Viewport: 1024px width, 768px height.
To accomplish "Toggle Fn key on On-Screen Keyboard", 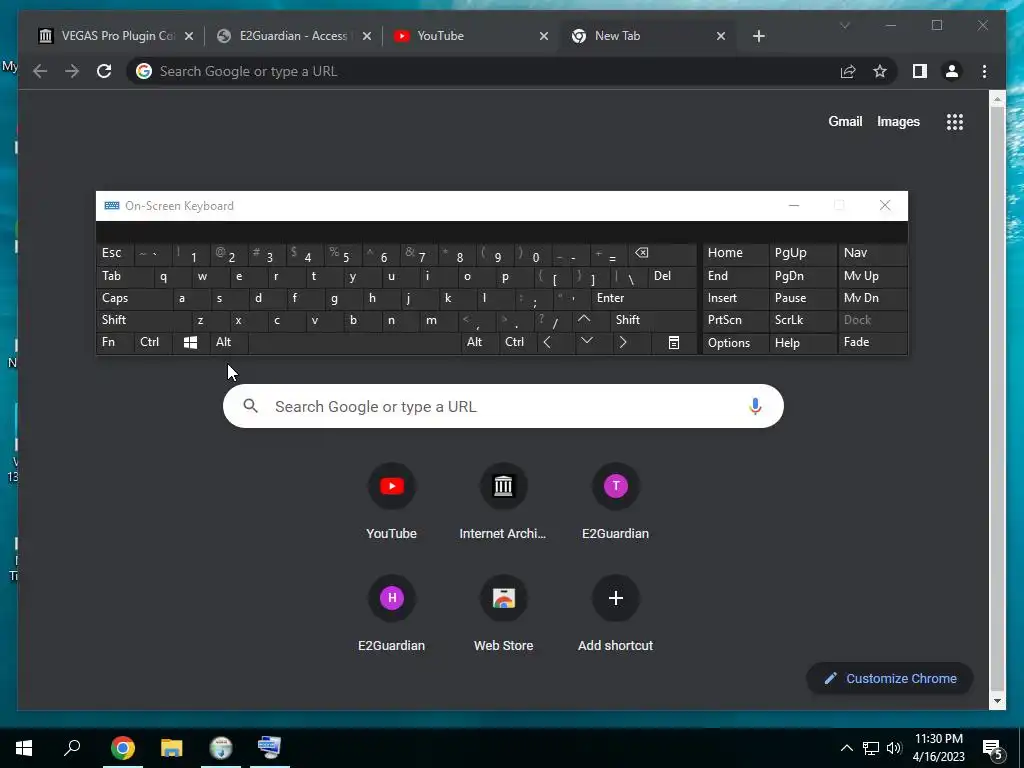I will click(x=115, y=342).
